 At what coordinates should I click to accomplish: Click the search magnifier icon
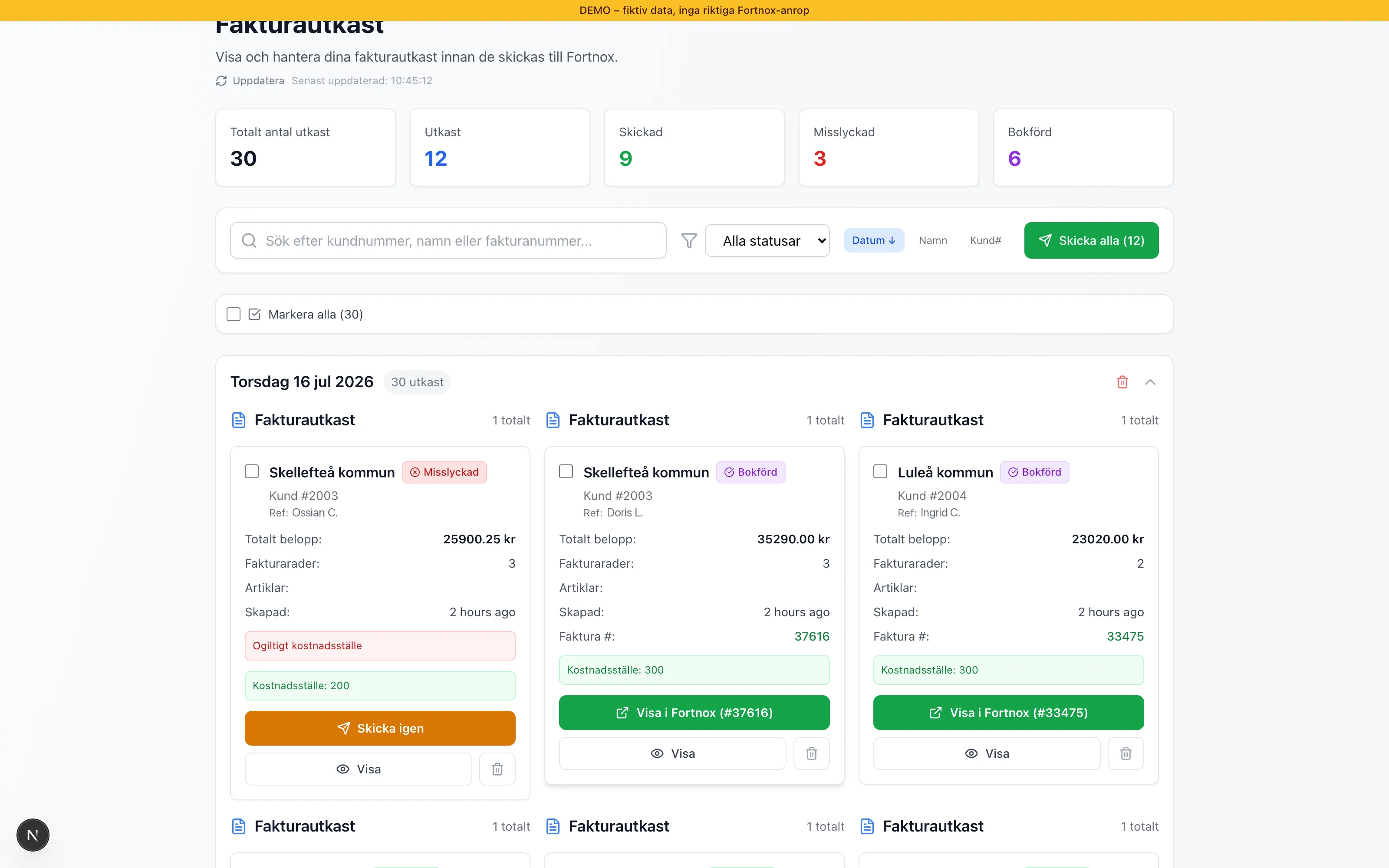249,240
